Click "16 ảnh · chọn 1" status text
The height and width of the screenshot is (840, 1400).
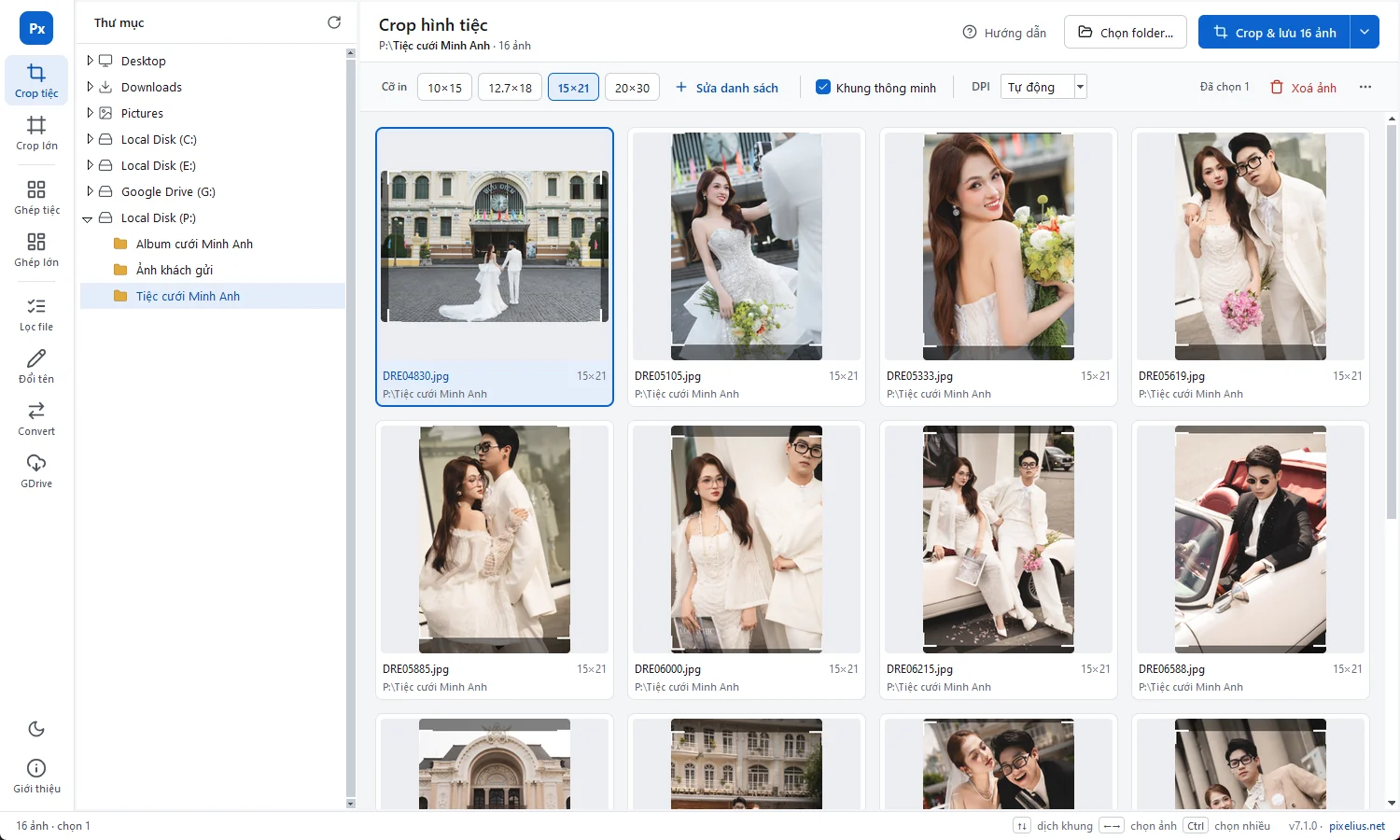[53, 826]
